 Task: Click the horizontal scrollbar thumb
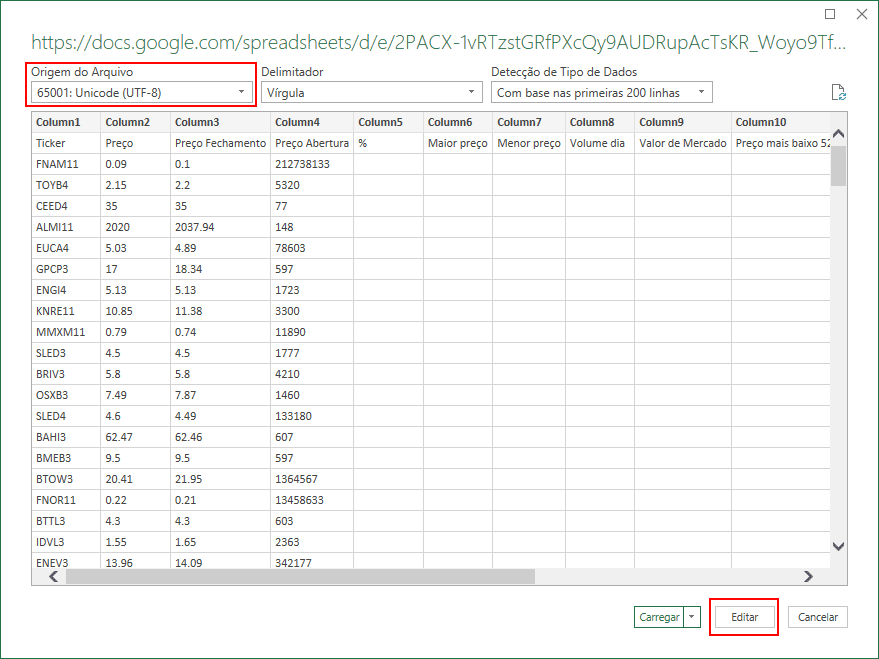300,577
